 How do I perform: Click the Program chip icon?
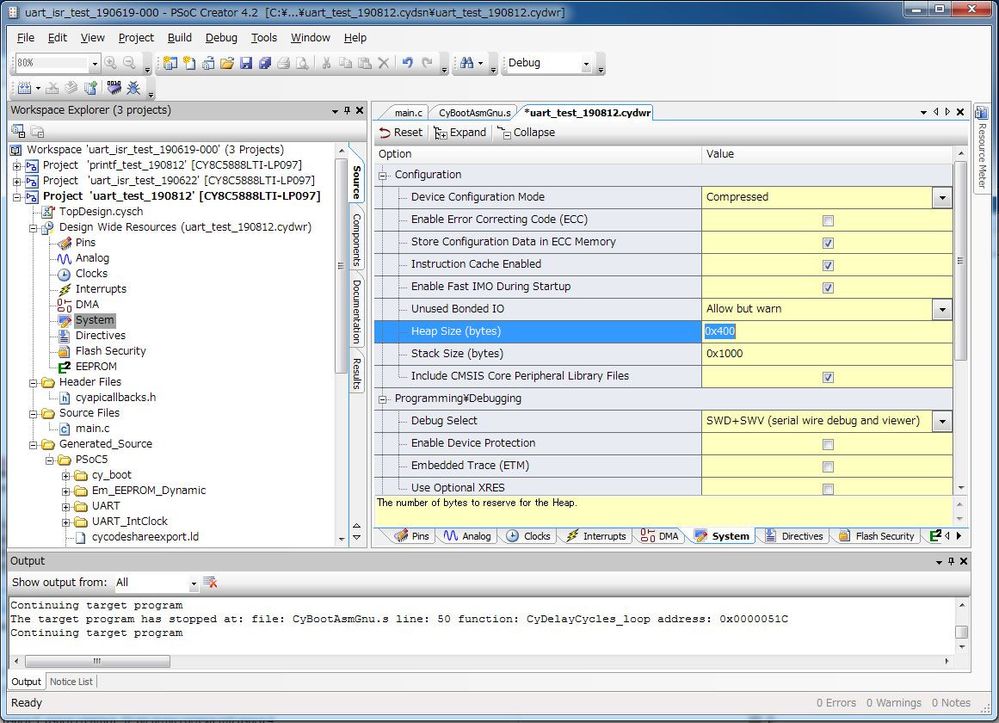[x=114, y=89]
